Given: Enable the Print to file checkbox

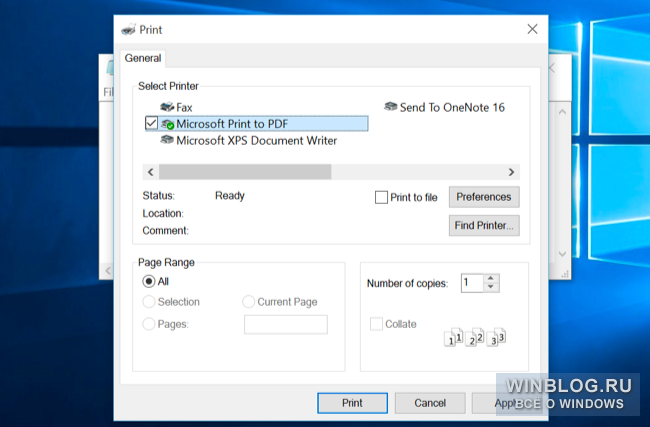Looking at the screenshot, I should point(381,197).
